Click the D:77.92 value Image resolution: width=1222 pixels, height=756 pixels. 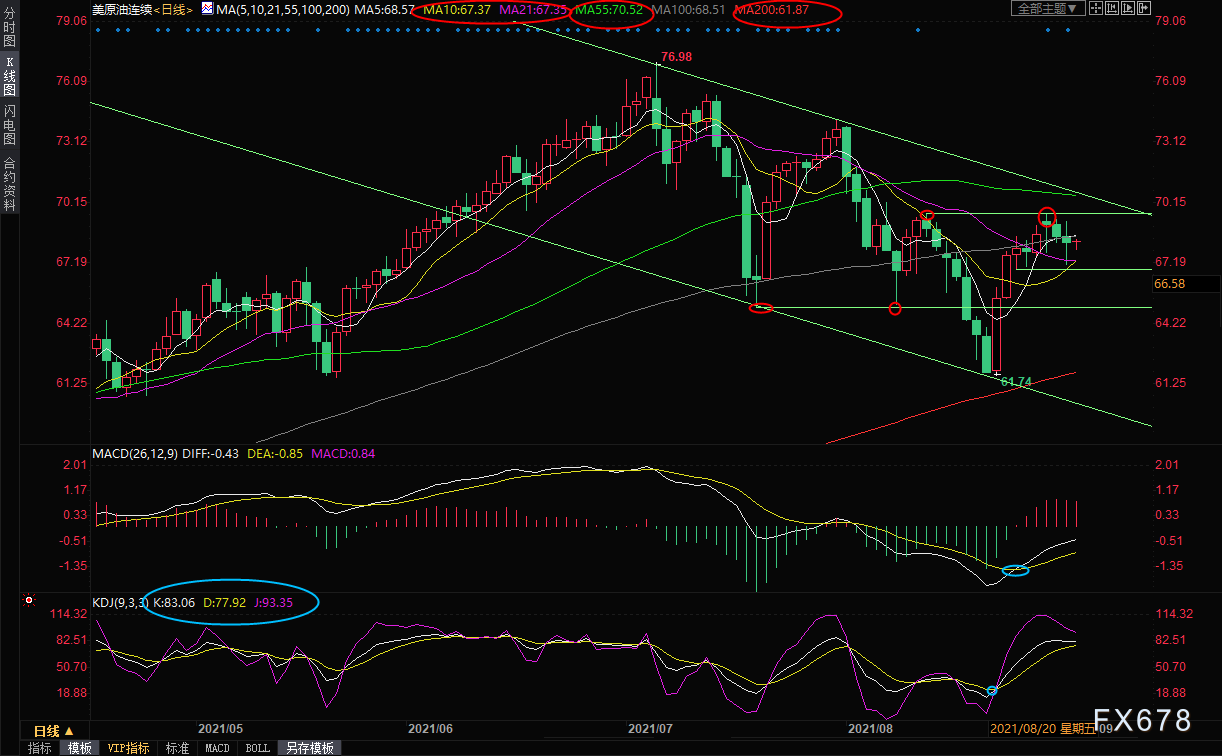pyautogui.click(x=225, y=602)
